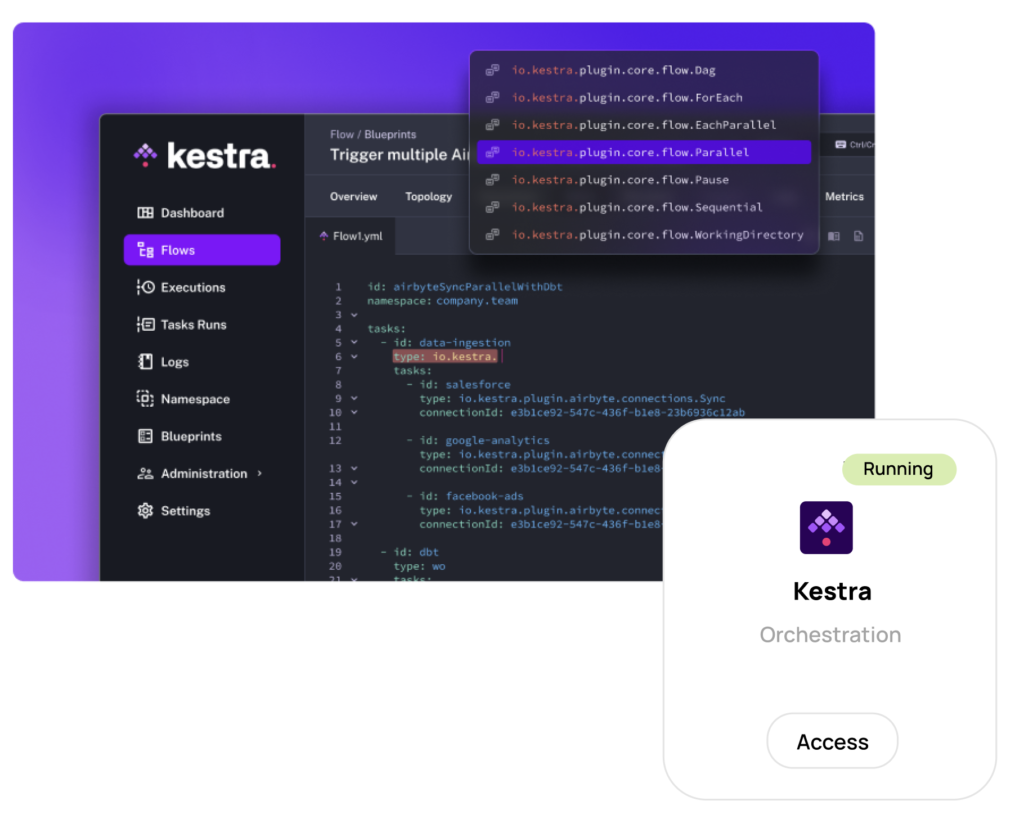Viewport: 1024px width, 819px height.
Task: Click plugin icon beside flow.WorkingDirectory suggestion
Action: point(492,234)
